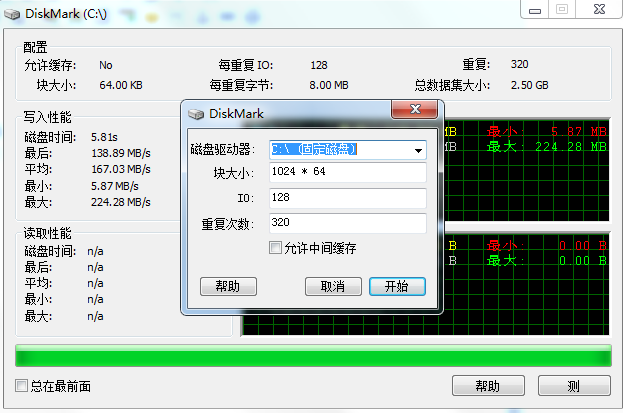Click red 最小 5.87 MB graph label
The width and height of the screenshot is (623, 413).
pyautogui.click(x=546, y=132)
